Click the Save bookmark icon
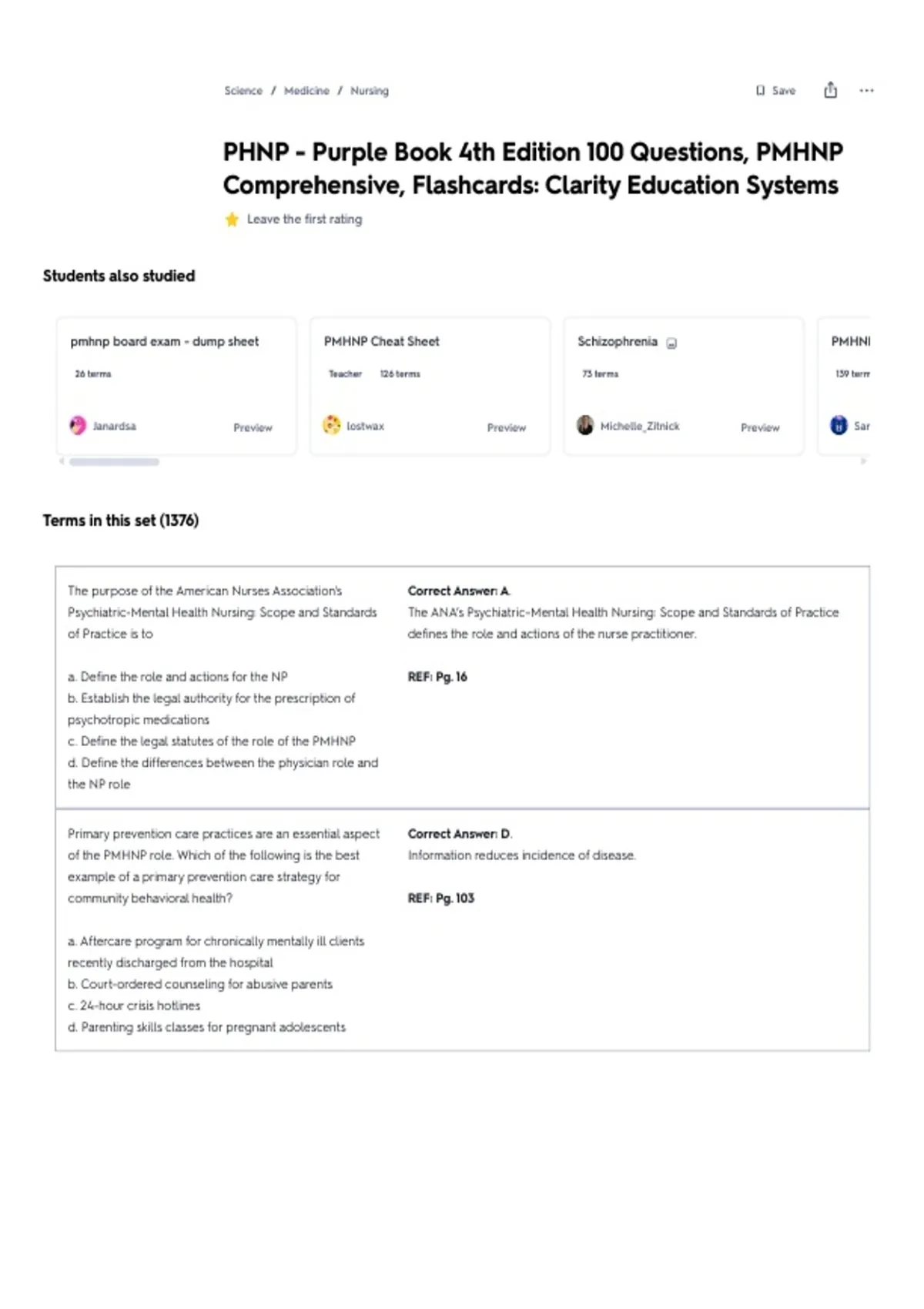The image size is (924, 1309). click(x=761, y=91)
